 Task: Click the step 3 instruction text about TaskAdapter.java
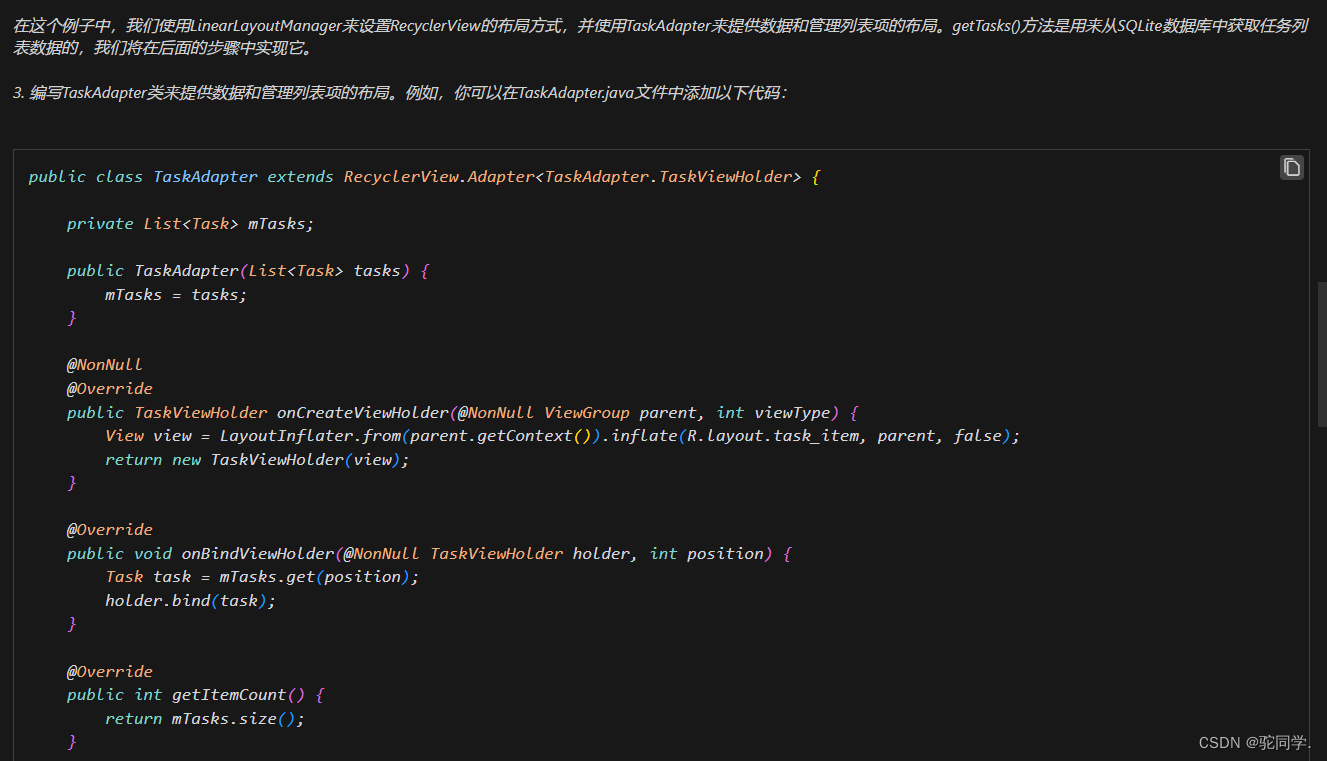pos(400,93)
